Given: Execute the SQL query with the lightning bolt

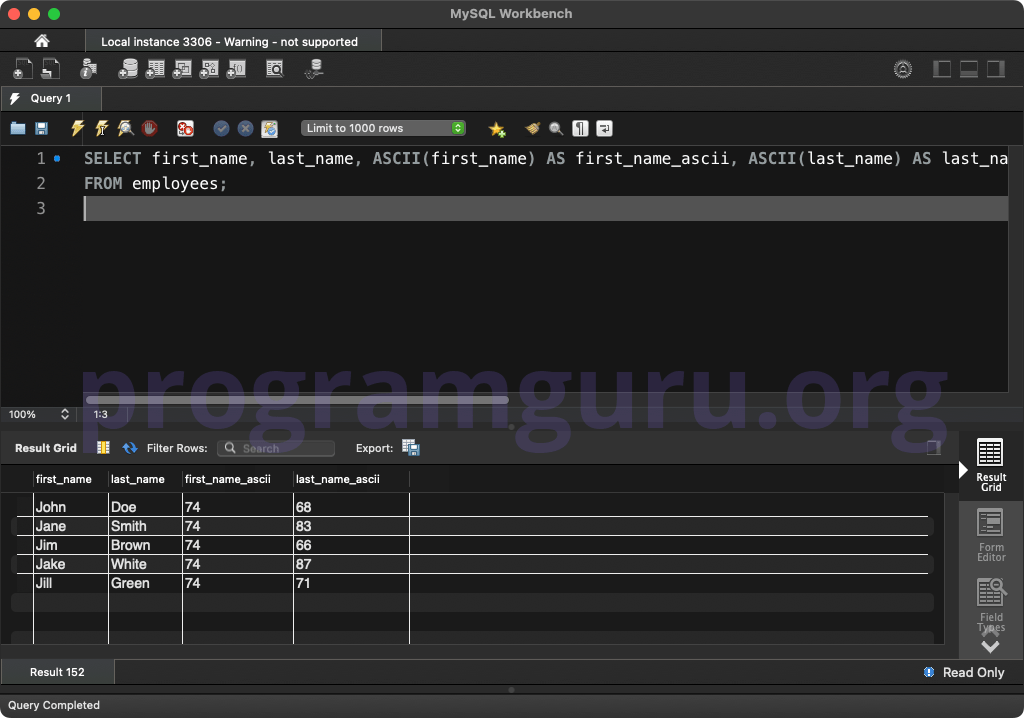Looking at the screenshot, I should [x=77, y=128].
